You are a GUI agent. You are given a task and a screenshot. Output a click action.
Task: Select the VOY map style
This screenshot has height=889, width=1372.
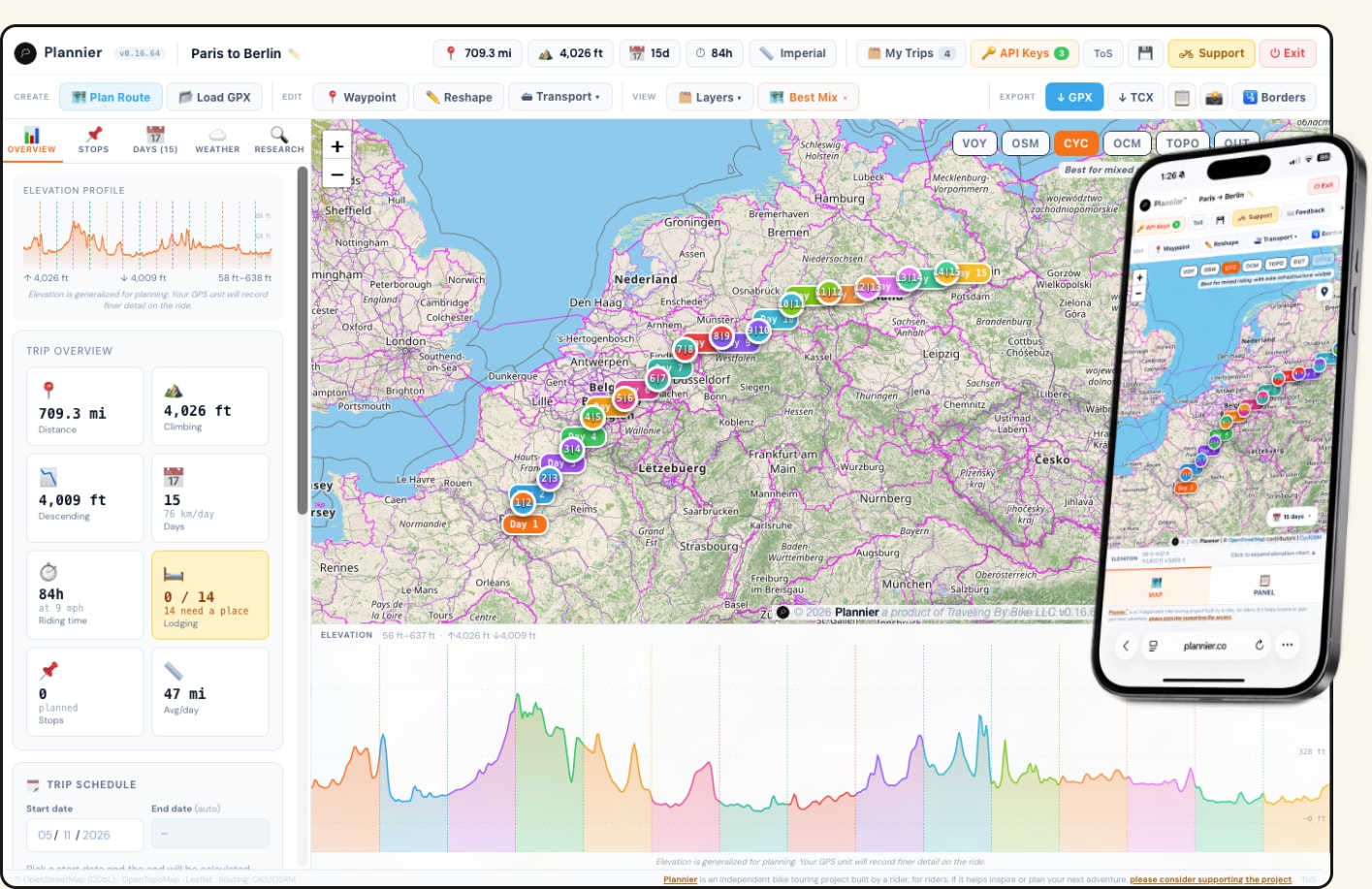(974, 143)
